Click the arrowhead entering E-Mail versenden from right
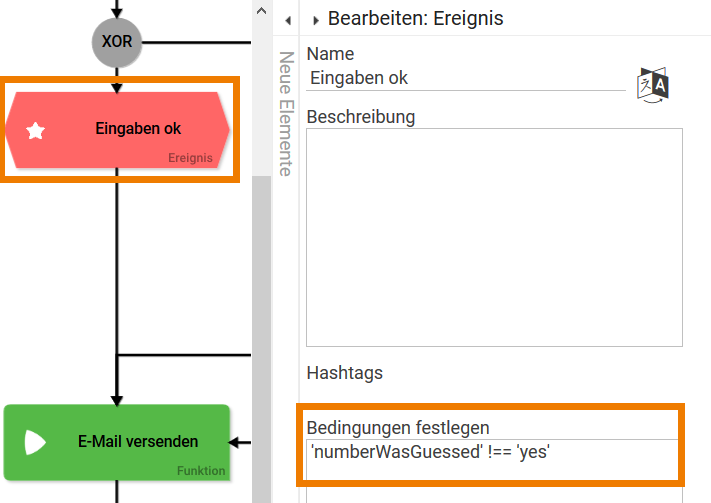The image size is (711, 503). (236, 441)
